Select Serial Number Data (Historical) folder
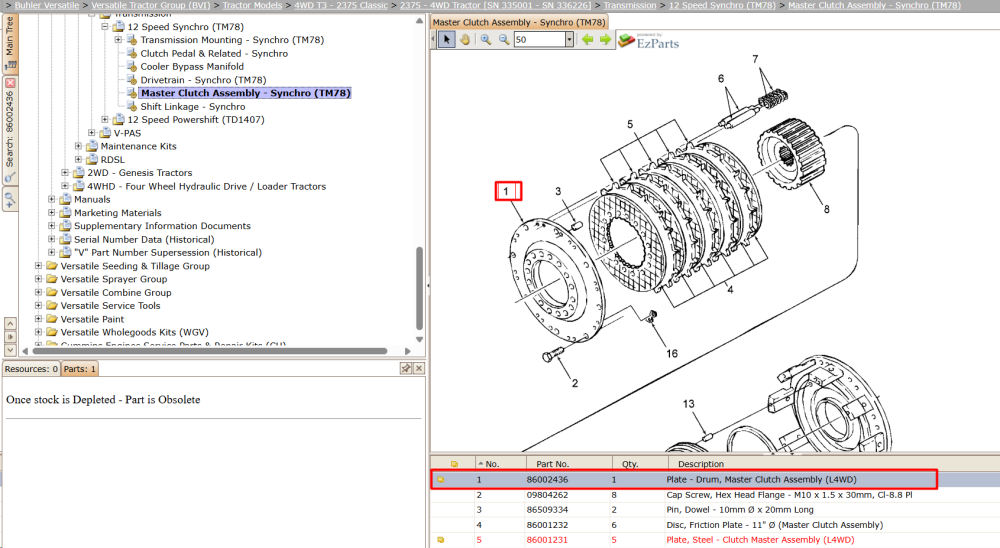This screenshot has height=548, width=1000. click(x=144, y=239)
